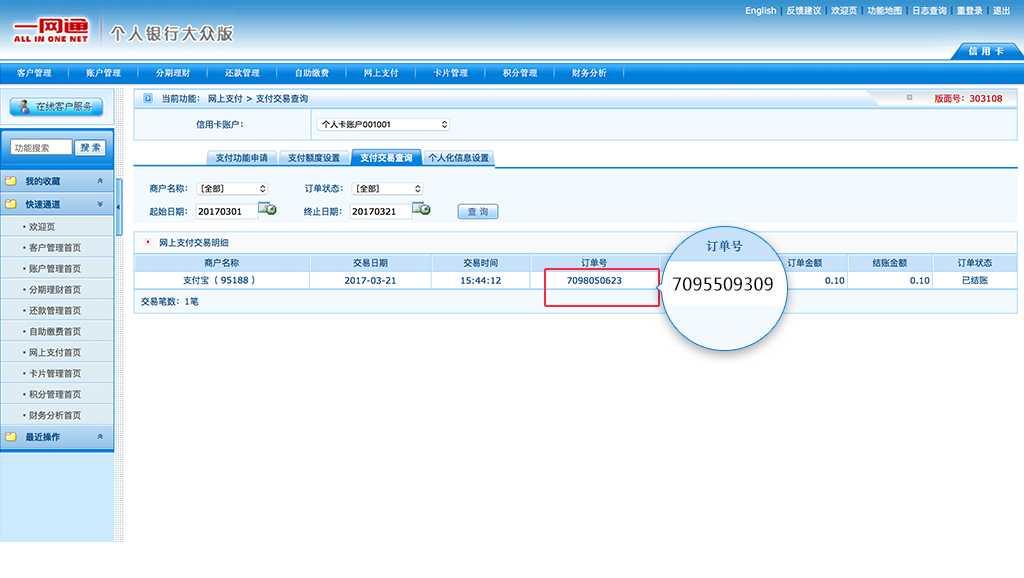The width and height of the screenshot is (1024, 578).
Task: Click the 最近操作 folder icon
Action: tap(11, 437)
